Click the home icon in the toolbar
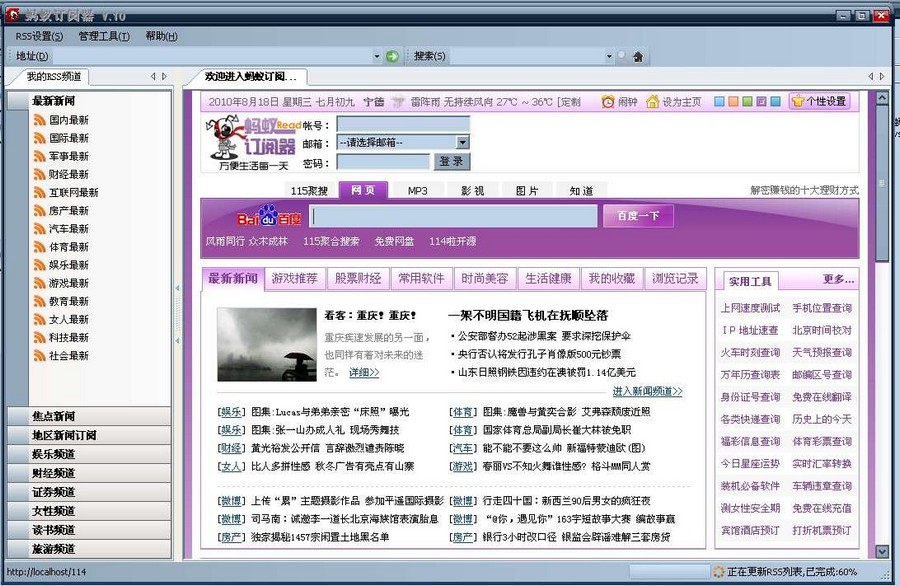This screenshot has height=586, width=900. pos(638,56)
